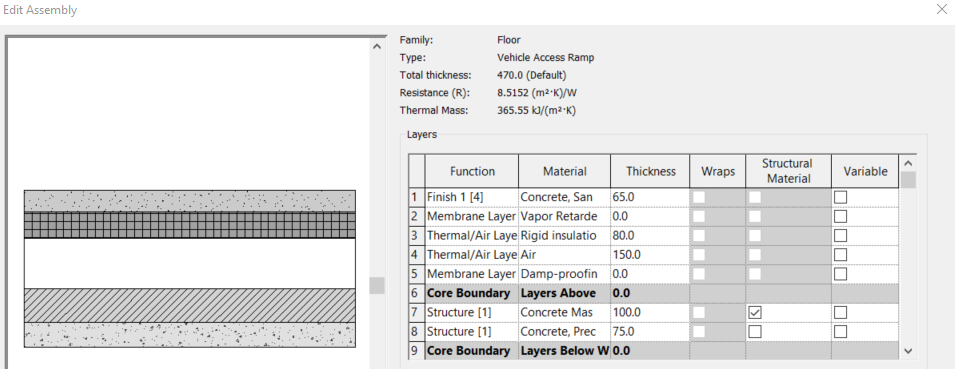Select row number 7 header

(x=417, y=312)
